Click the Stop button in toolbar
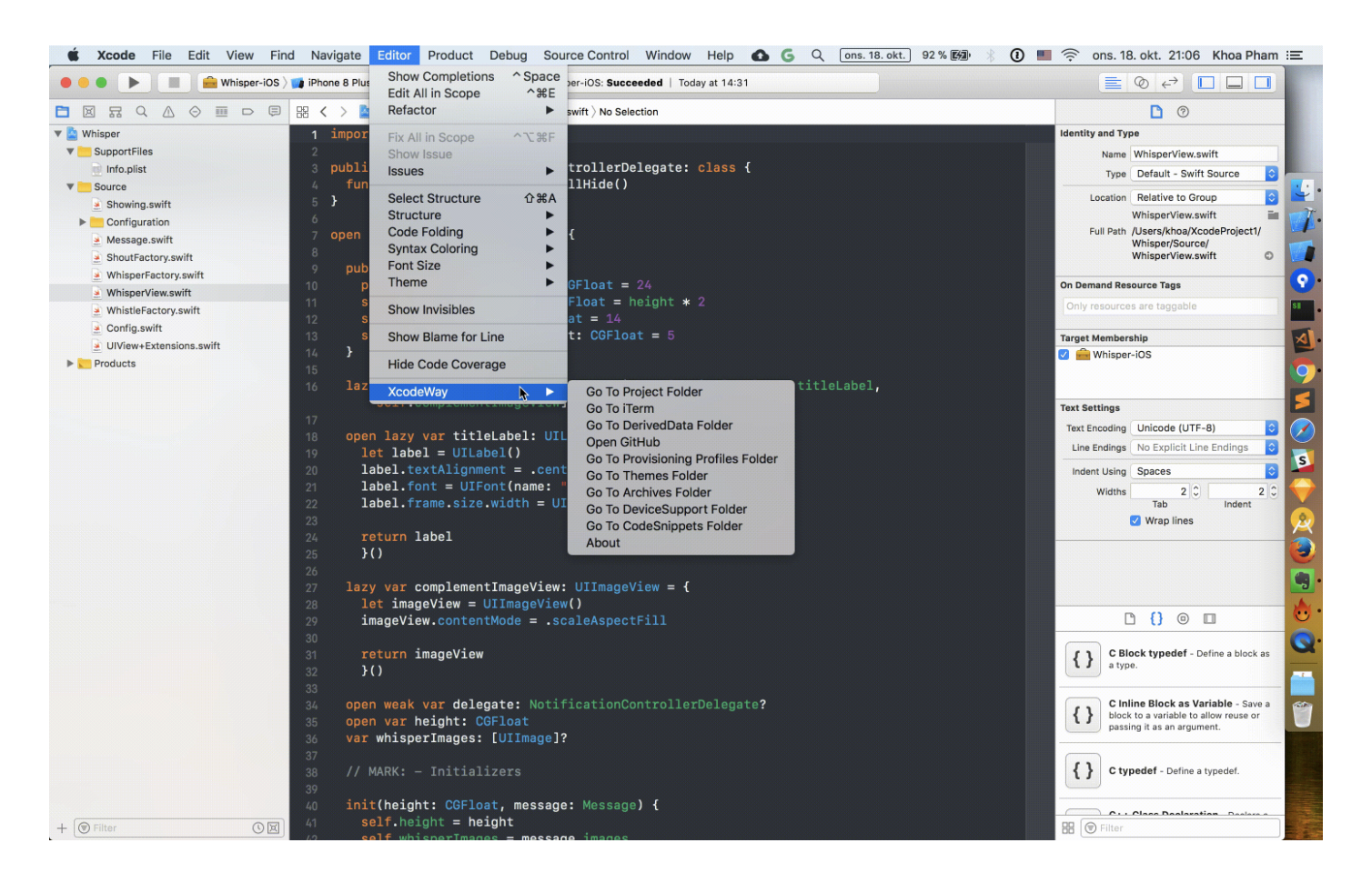 click(x=173, y=83)
